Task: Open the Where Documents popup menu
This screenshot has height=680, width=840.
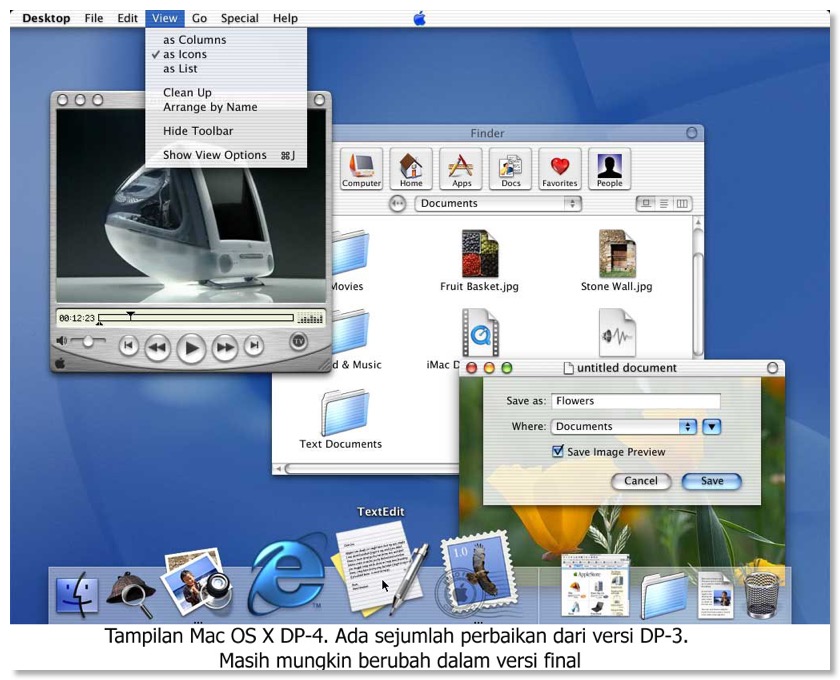Action: point(624,427)
